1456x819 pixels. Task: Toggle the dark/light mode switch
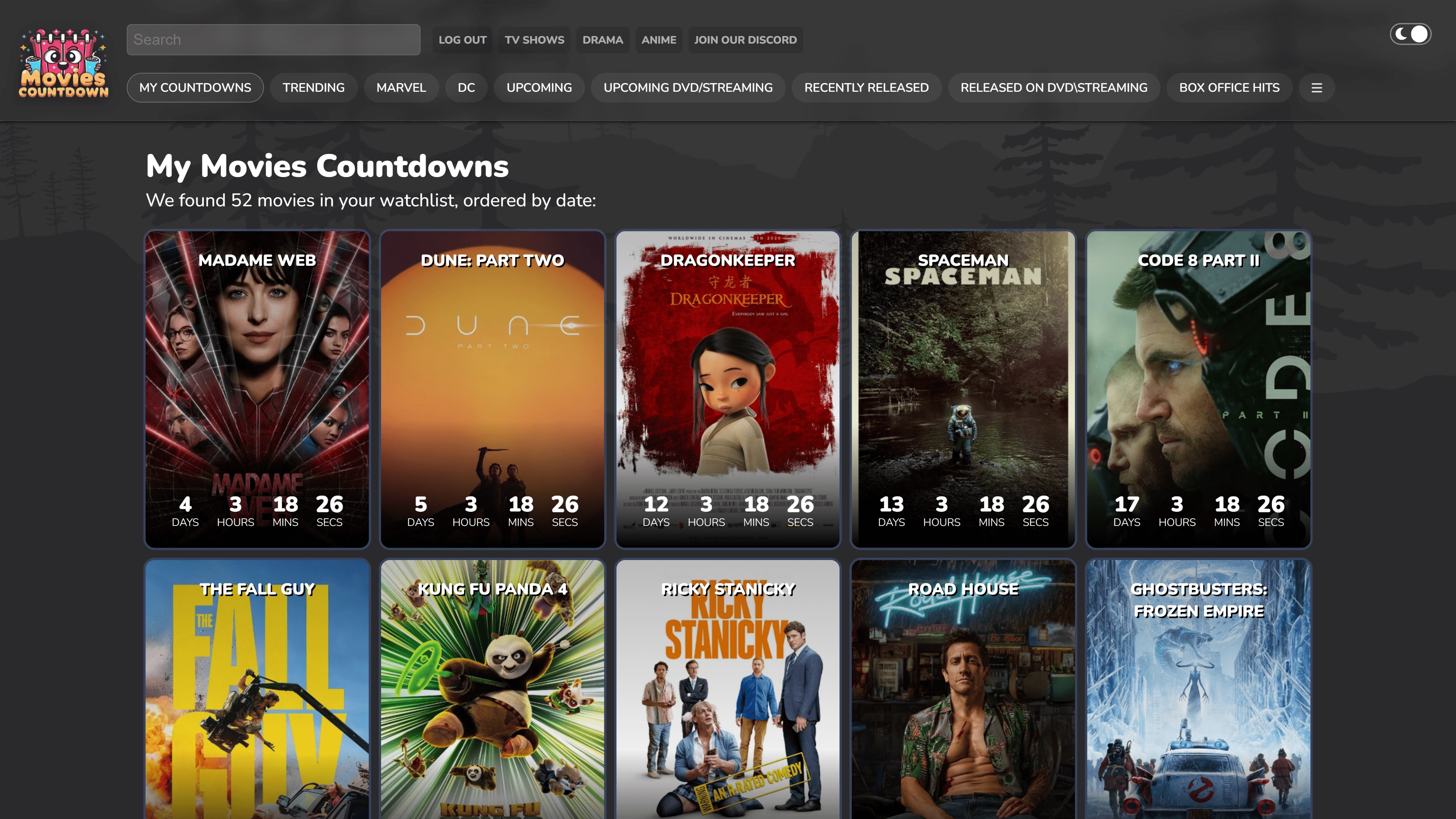coord(1410,35)
